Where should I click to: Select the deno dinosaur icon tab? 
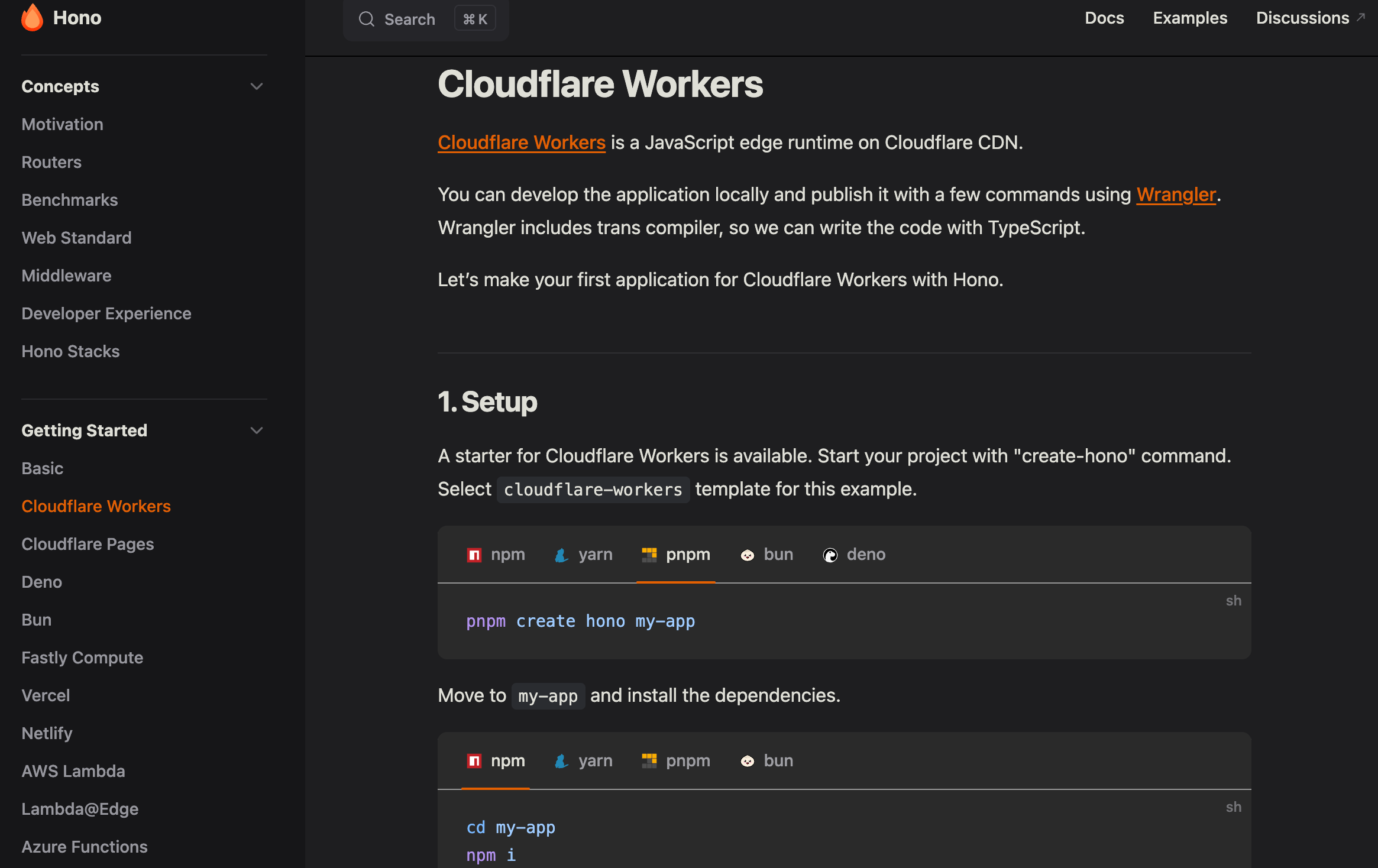pyautogui.click(x=830, y=555)
